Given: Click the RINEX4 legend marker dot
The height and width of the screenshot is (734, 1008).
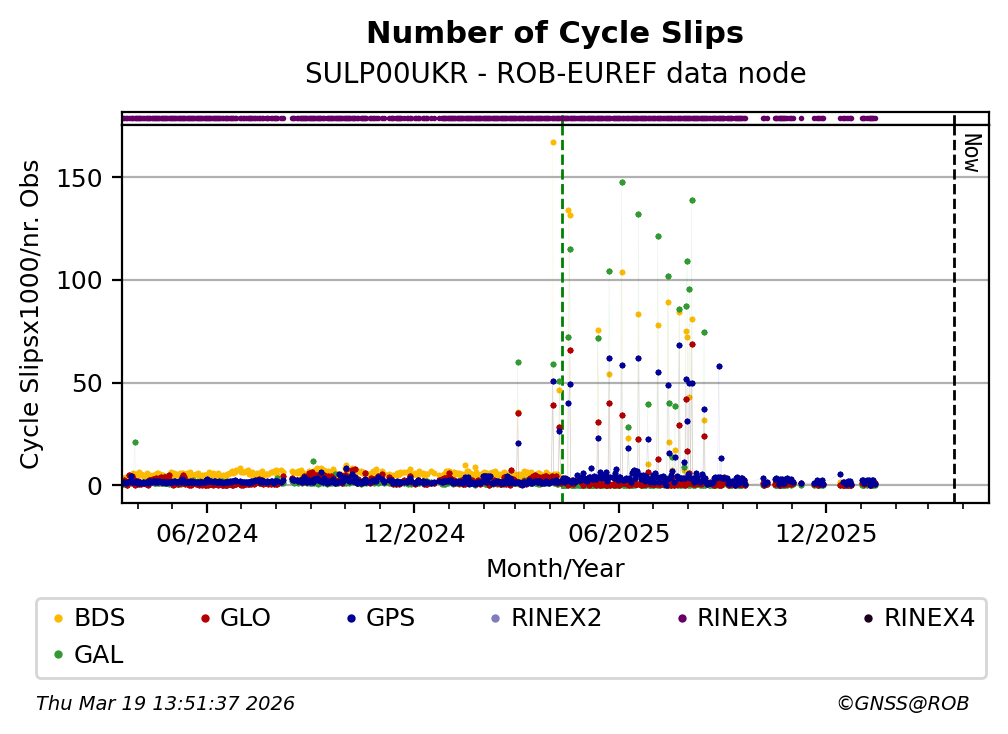Looking at the screenshot, I should point(868,619).
